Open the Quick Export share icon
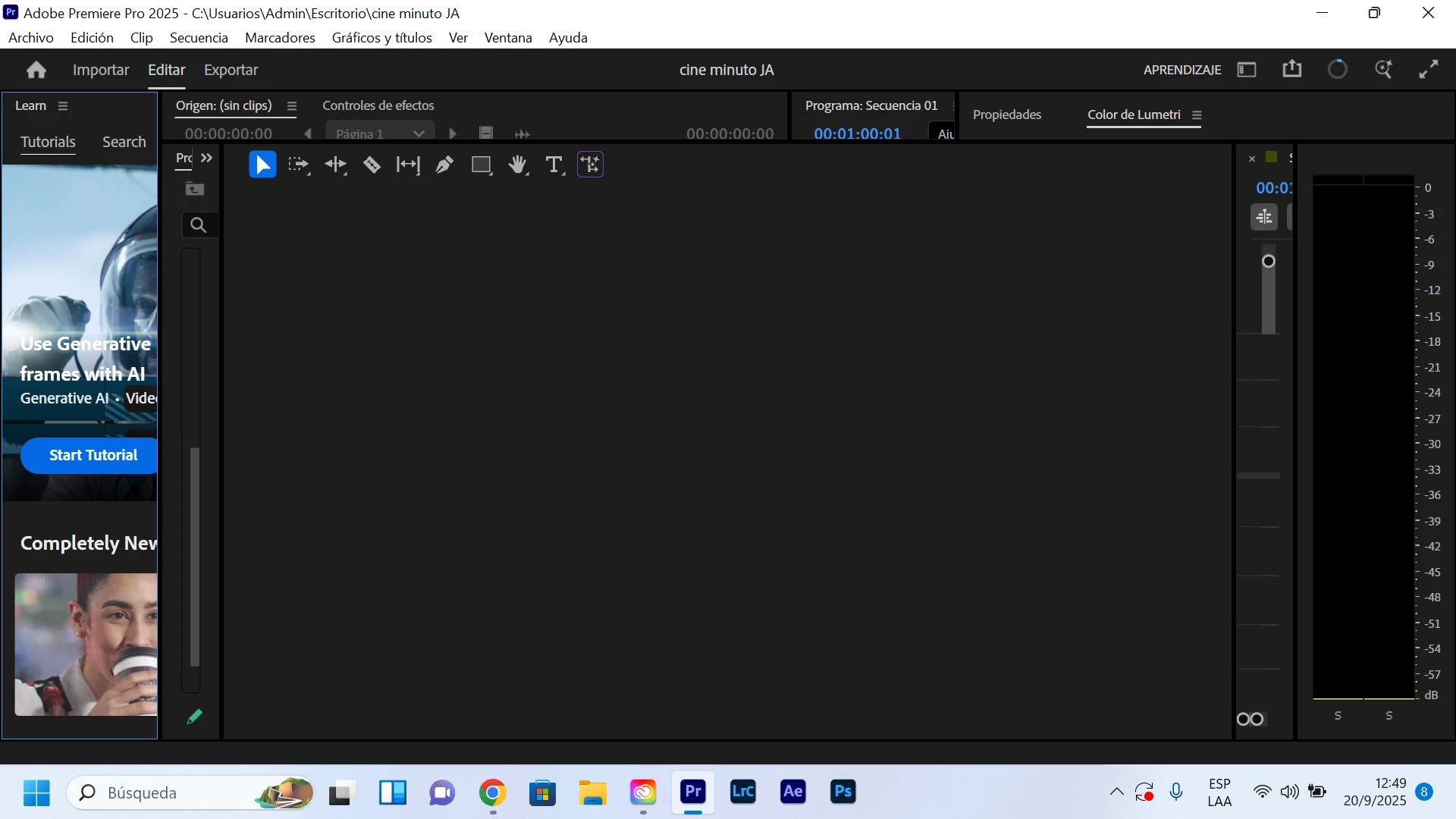 pos(1292,70)
